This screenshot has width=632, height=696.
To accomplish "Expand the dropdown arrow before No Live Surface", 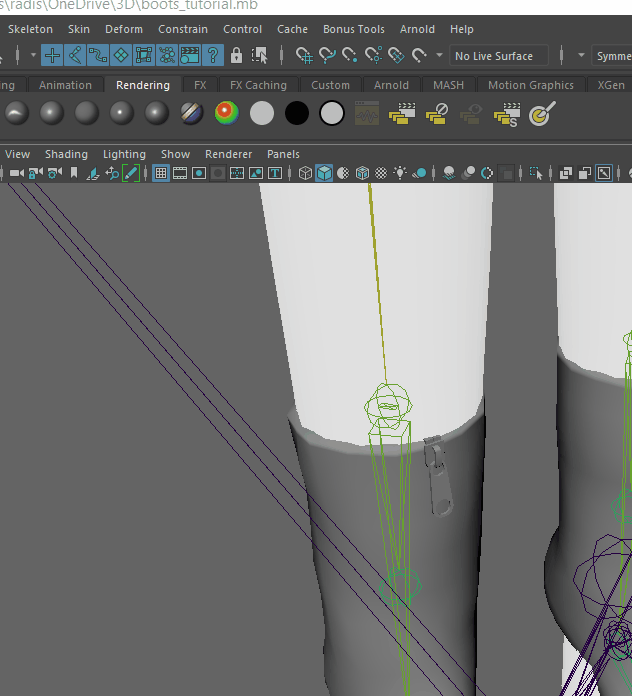I will [x=439, y=56].
